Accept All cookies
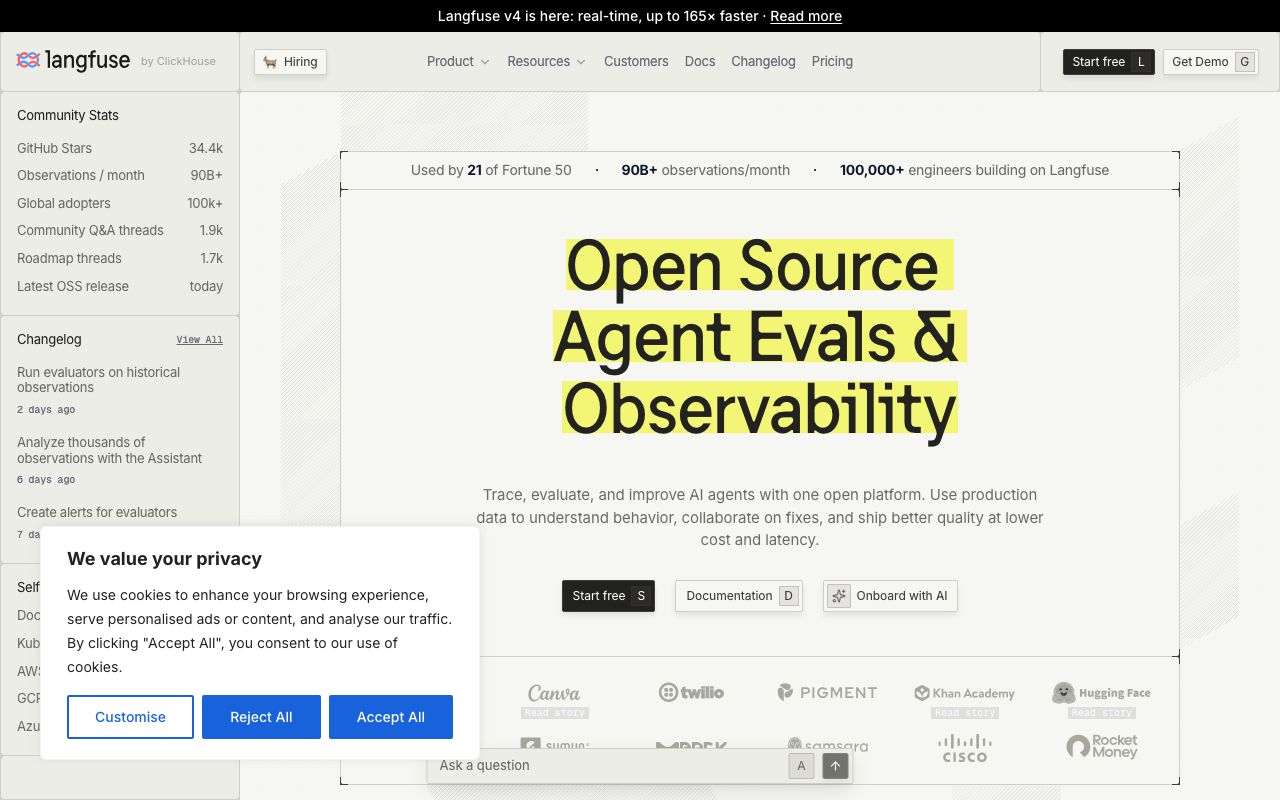 [x=391, y=717]
